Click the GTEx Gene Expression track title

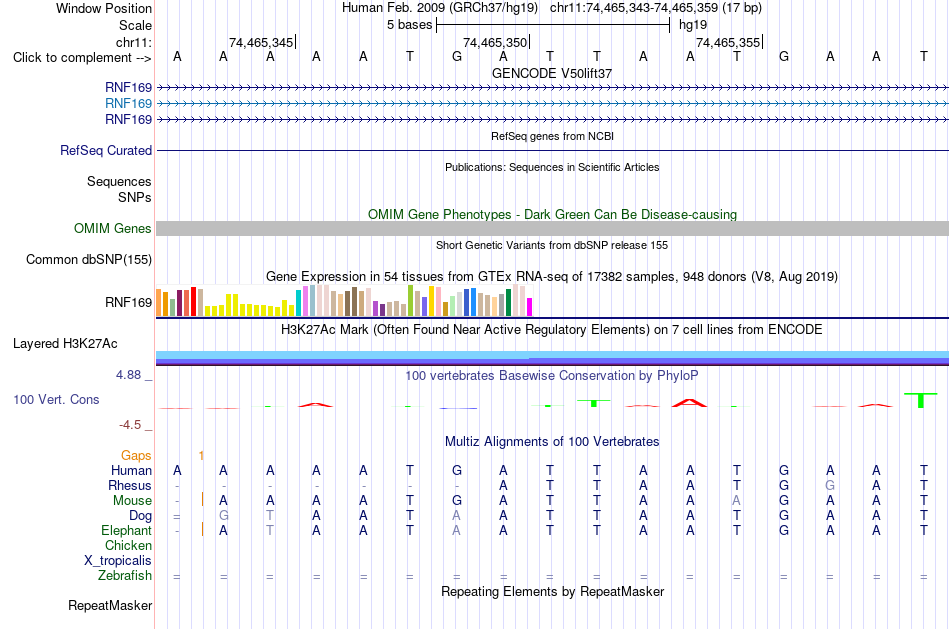pos(552,277)
